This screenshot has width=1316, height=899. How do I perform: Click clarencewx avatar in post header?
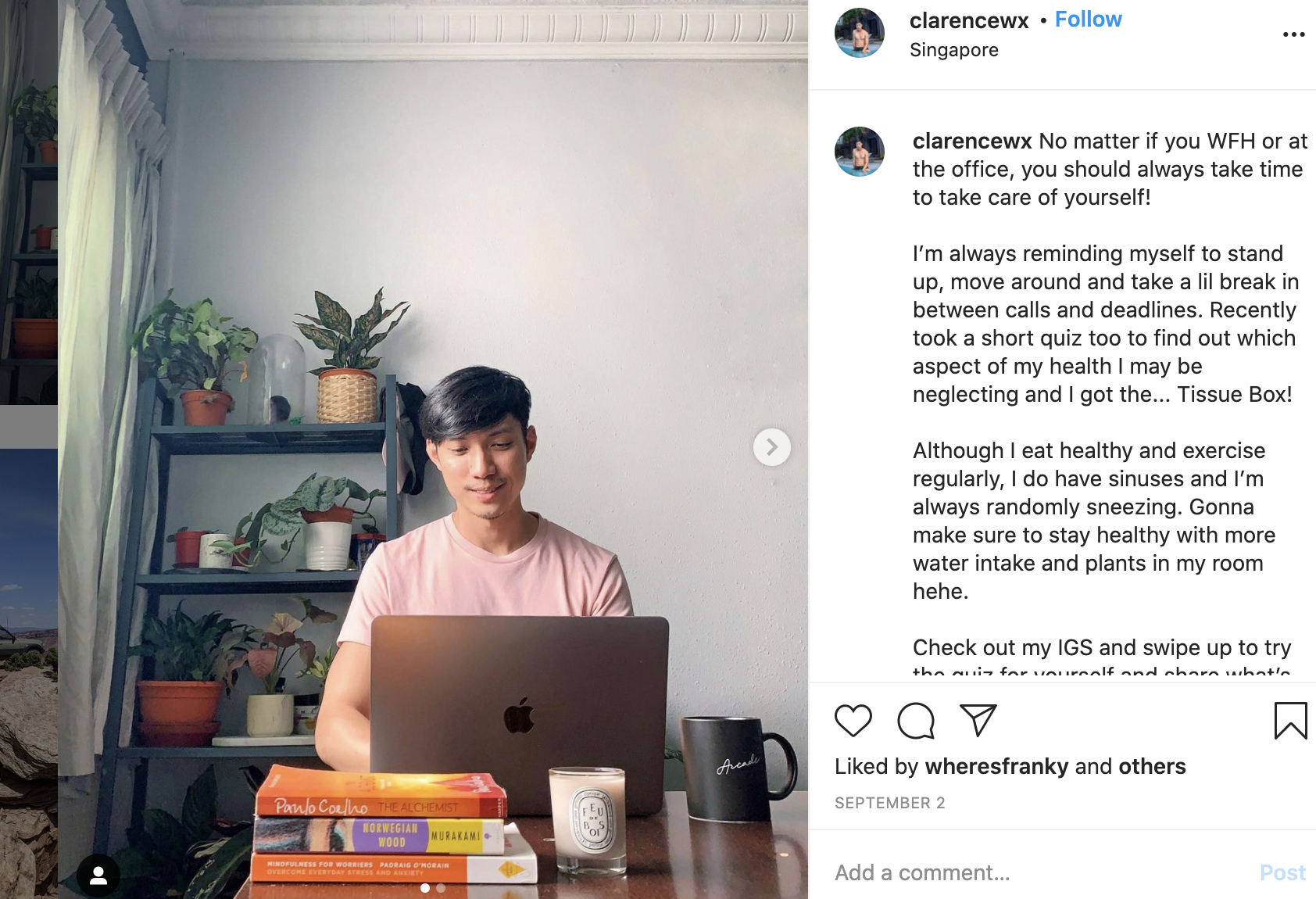(860, 33)
